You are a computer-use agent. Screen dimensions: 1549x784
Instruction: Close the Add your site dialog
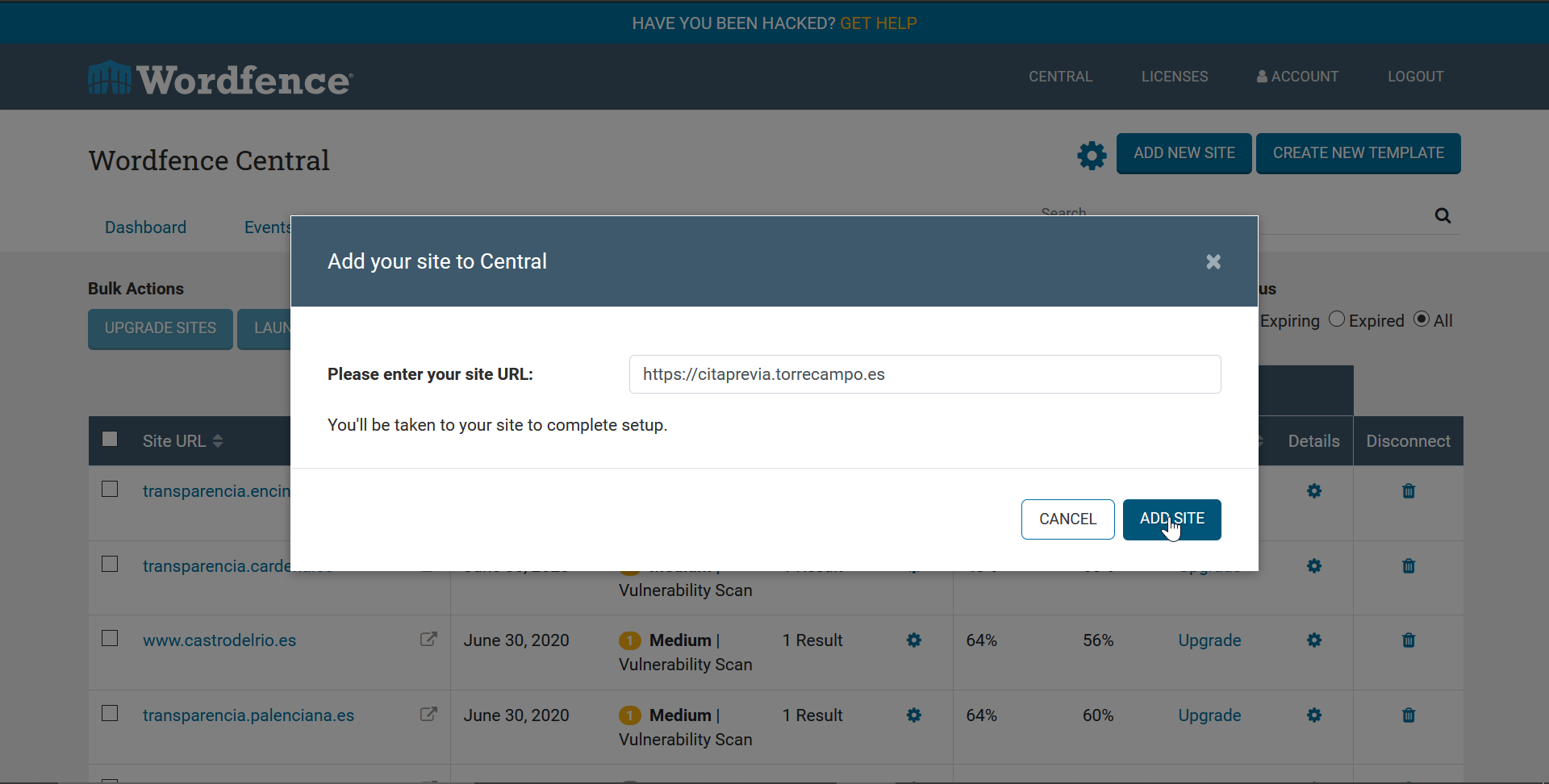[1213, 262]
